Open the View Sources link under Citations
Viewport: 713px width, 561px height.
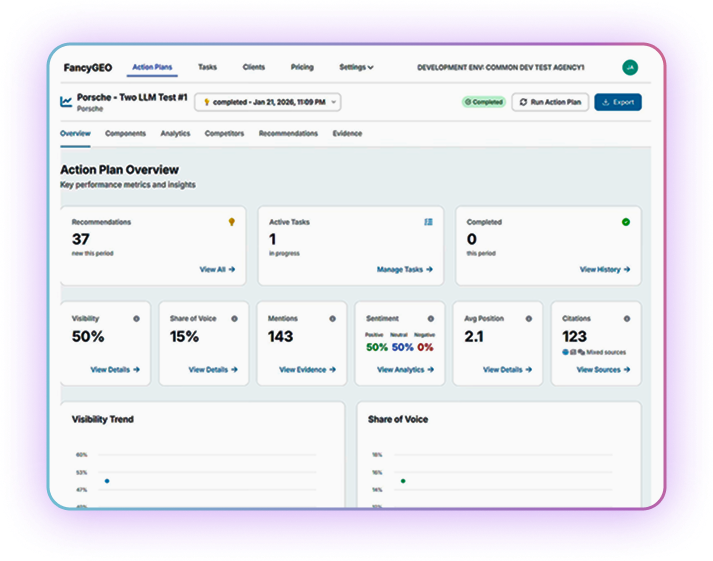click(603, 370)
